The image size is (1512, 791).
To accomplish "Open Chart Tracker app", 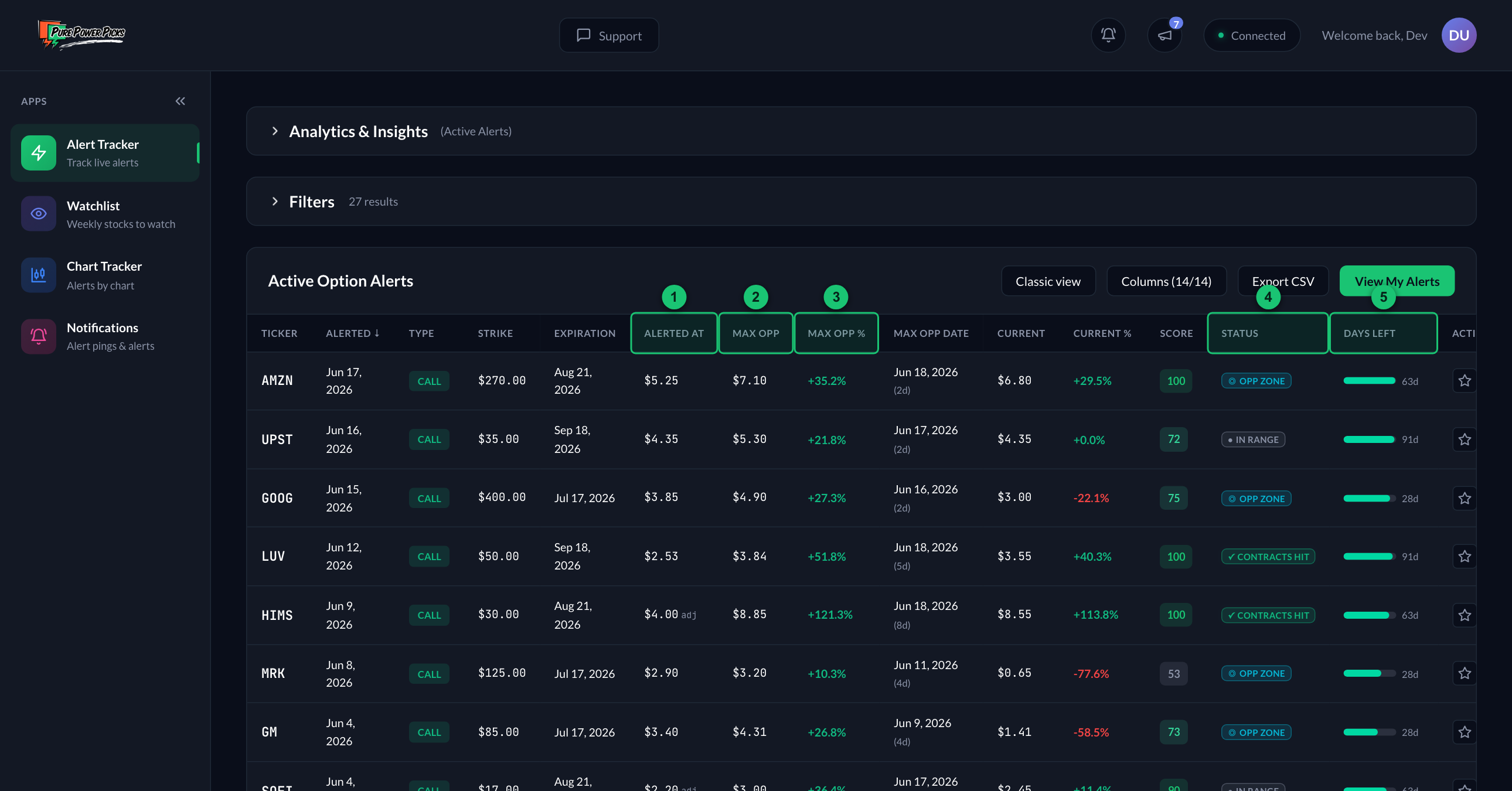I will 105,275.
